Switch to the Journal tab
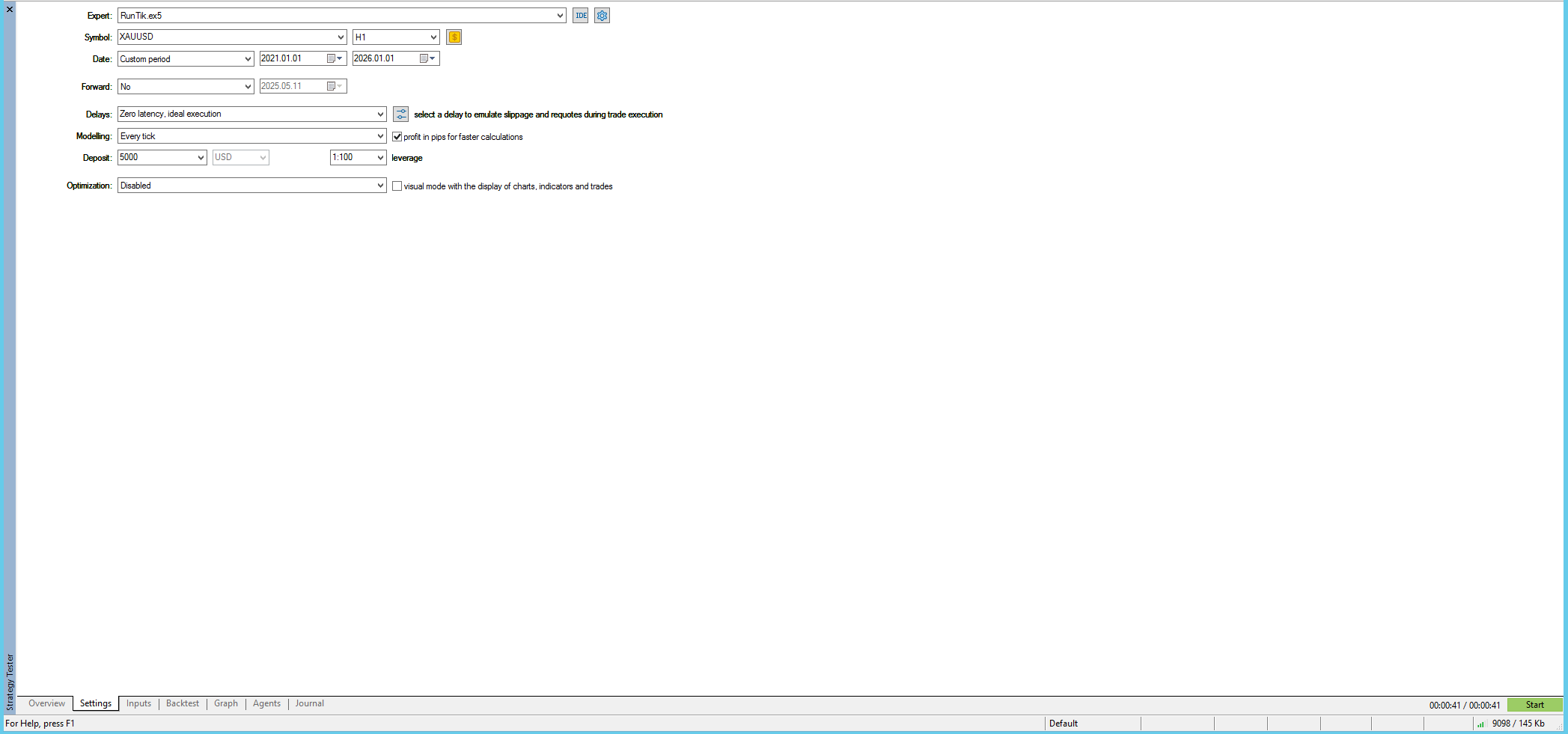 coord(309,703)
